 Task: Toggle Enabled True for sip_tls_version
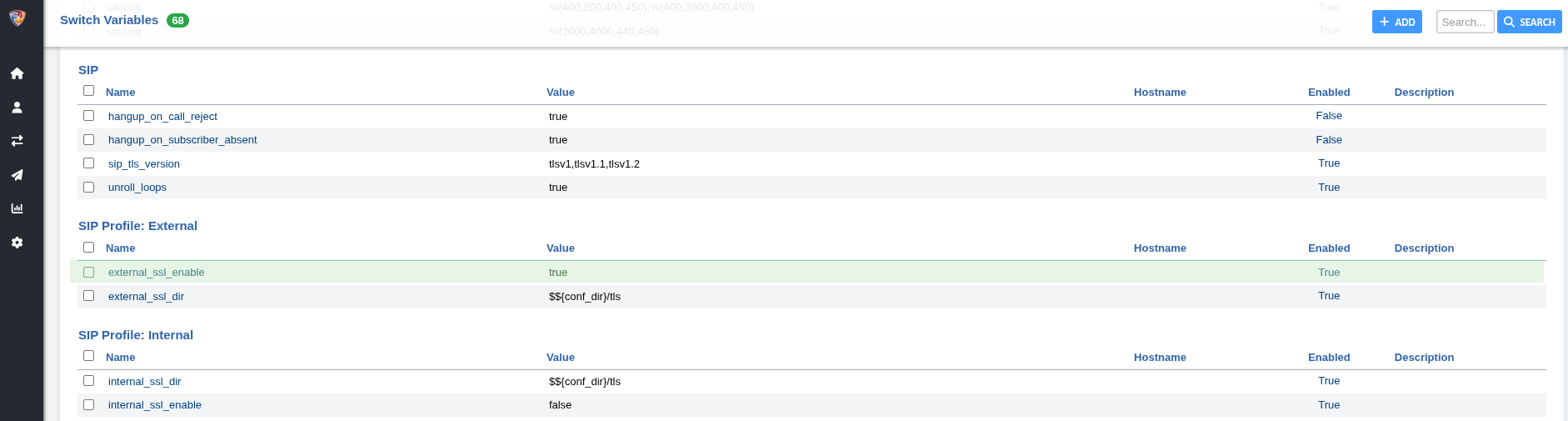(1328, 163)
